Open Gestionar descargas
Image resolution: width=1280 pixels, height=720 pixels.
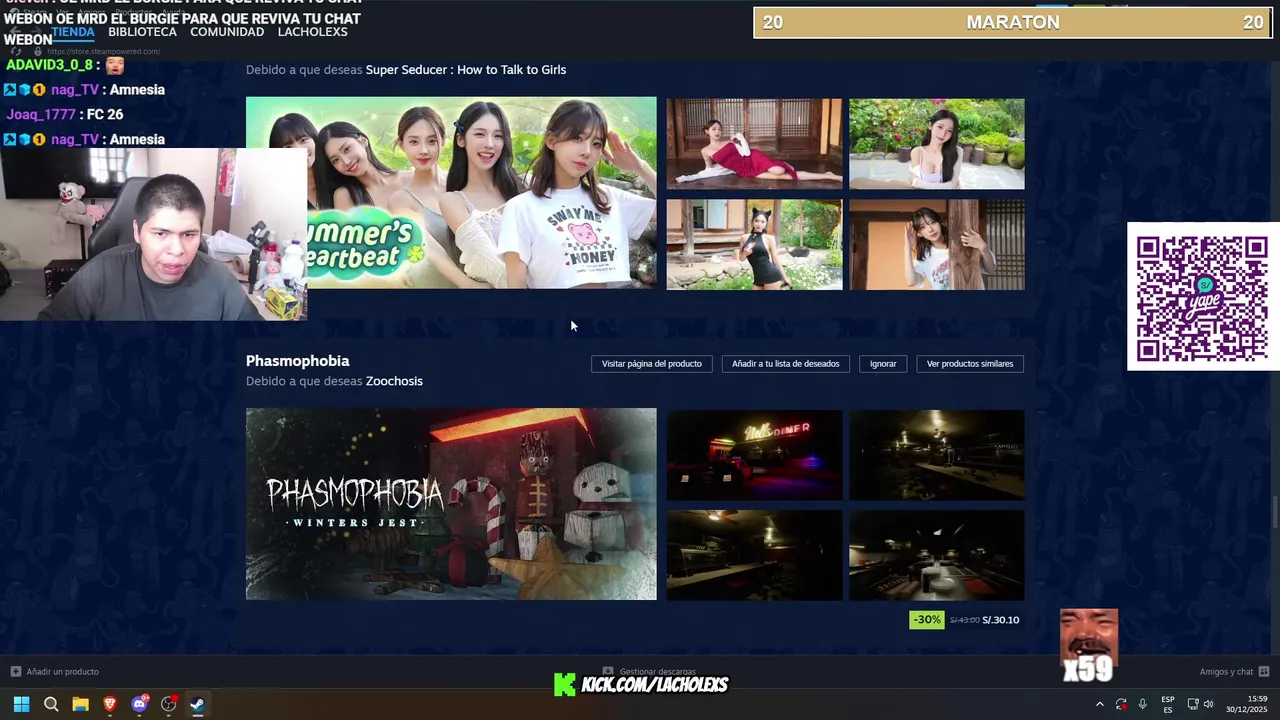pyautogui.click(x=657, y=672)
